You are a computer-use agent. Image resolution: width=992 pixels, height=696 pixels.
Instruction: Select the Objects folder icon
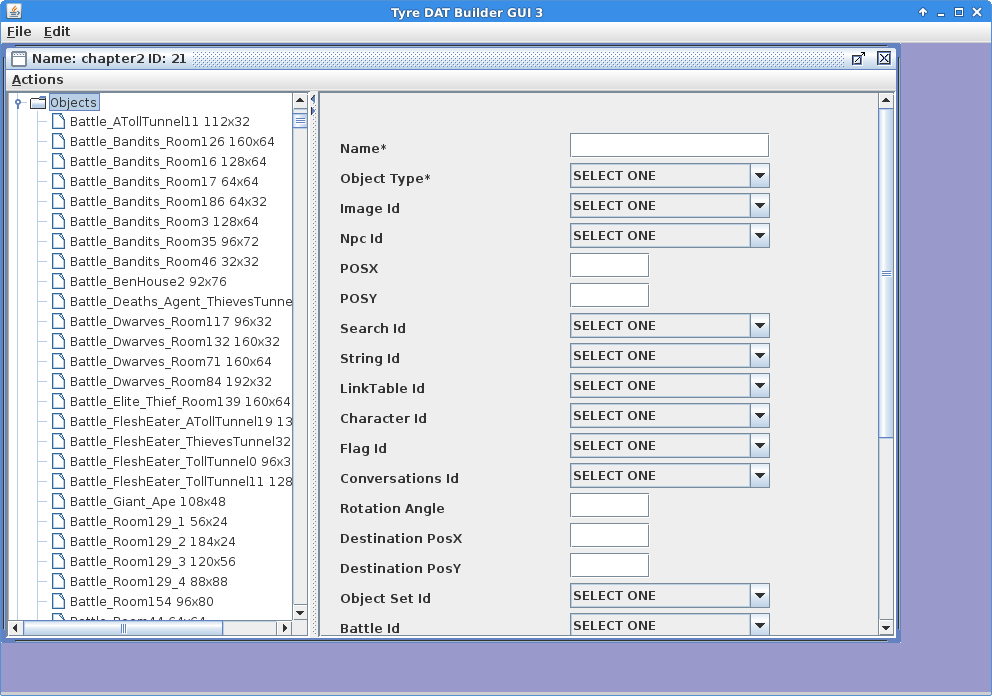[x=39, y=103]
